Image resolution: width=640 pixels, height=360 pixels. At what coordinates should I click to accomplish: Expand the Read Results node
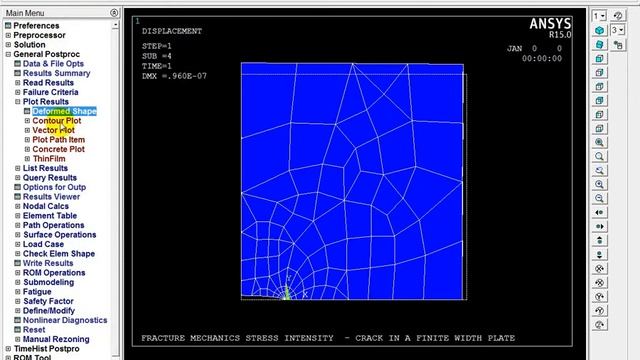[x=18, y=83]
